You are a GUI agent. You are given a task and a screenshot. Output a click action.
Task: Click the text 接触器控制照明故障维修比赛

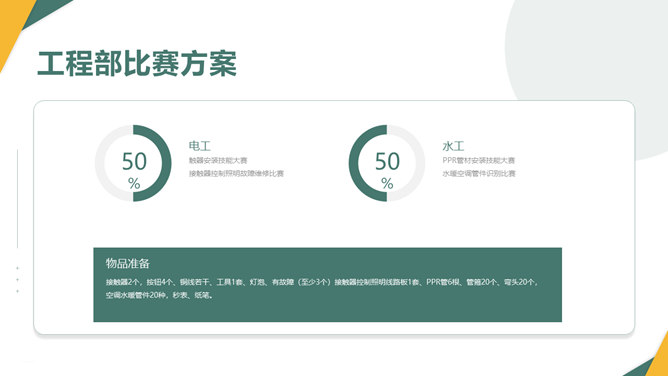[236, 173]
